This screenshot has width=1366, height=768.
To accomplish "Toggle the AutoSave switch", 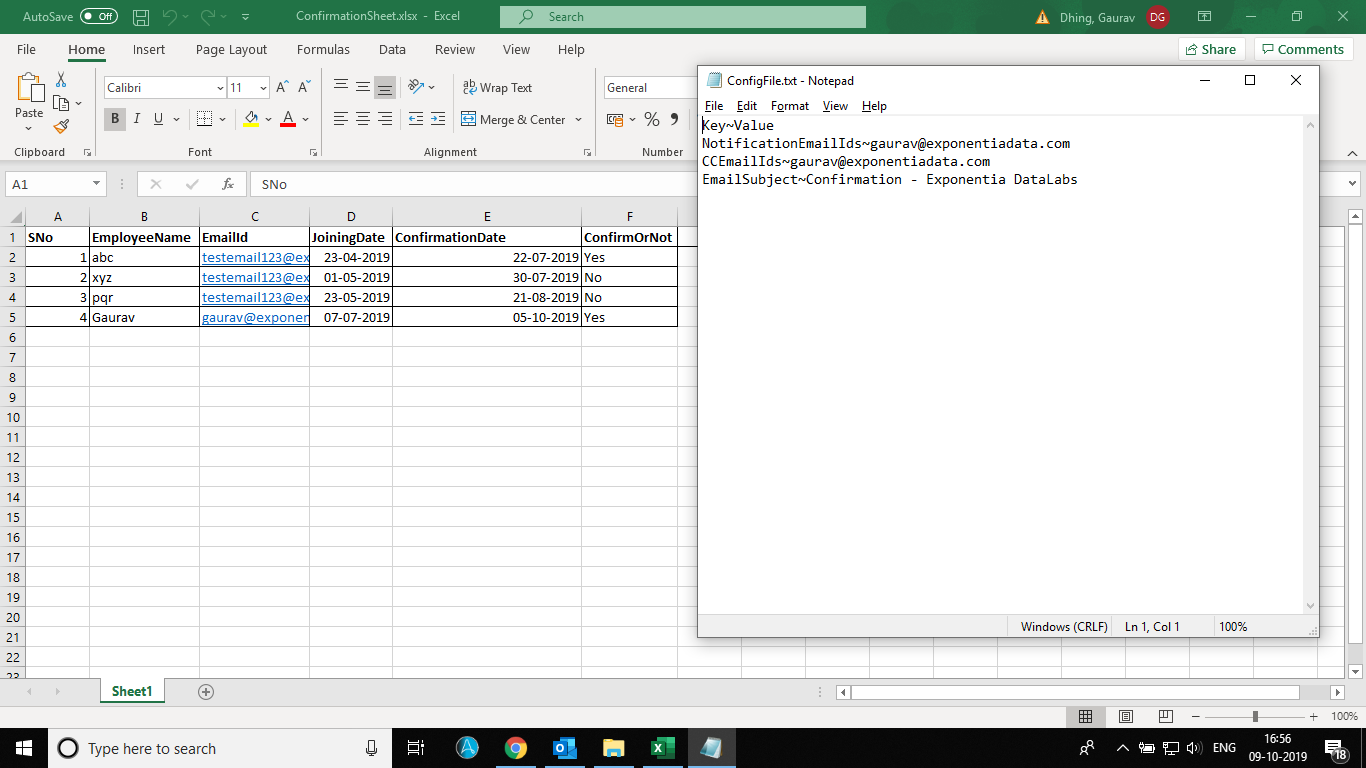I will click(x=98, y=17).
